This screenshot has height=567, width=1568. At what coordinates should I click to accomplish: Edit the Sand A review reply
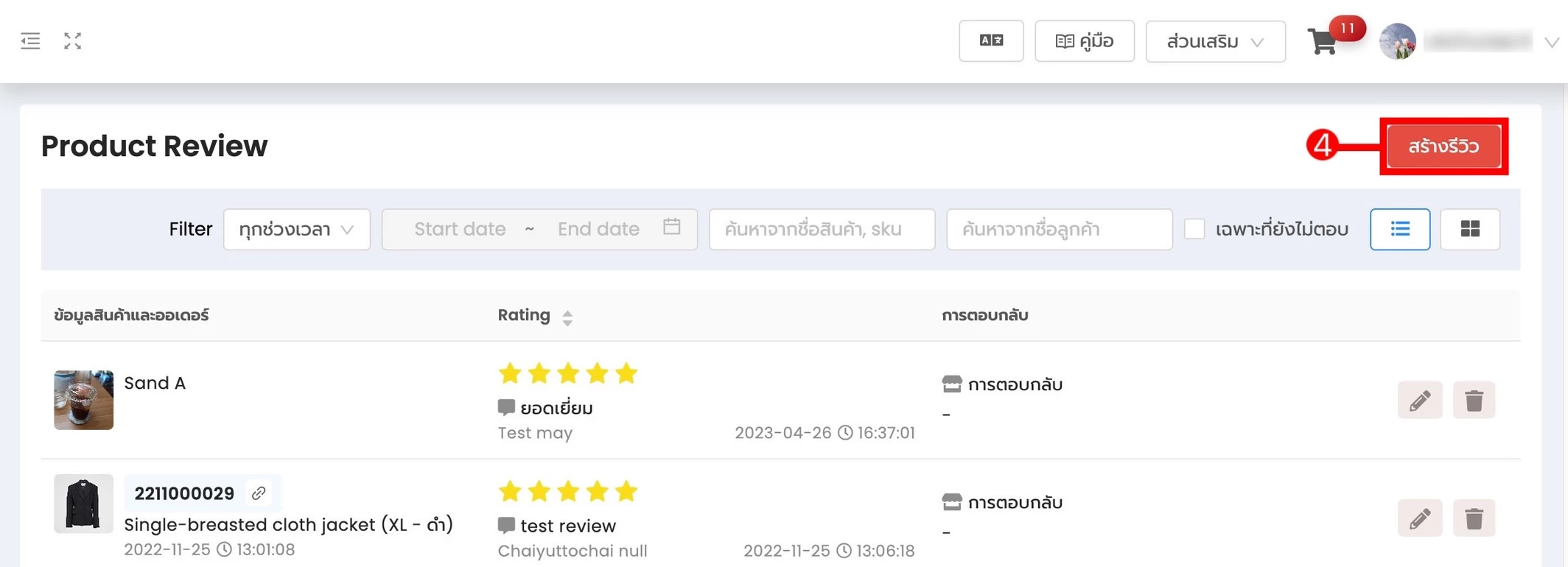1420,400
